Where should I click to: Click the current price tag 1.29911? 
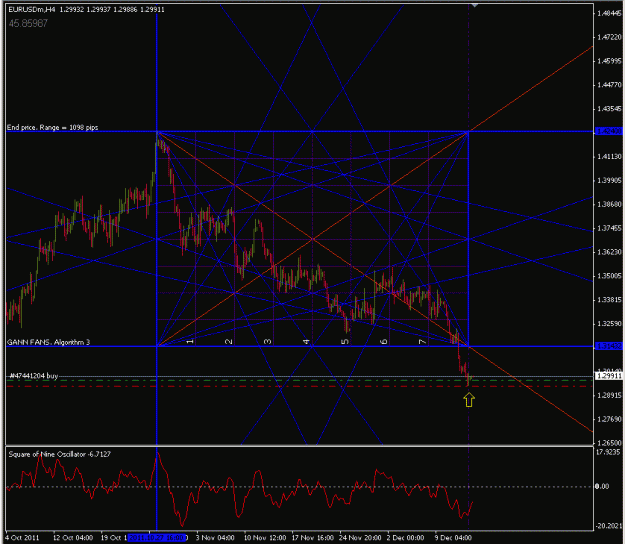click(x=609, y=376)
